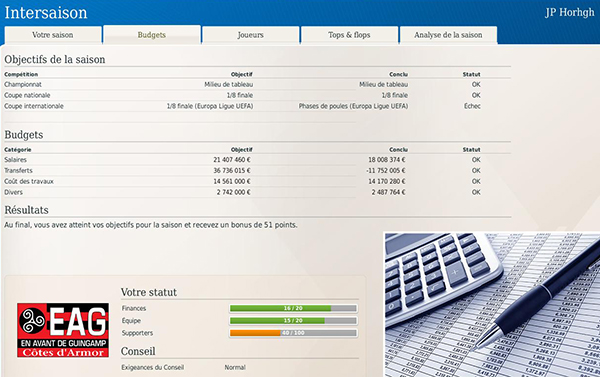
Task: Click the Finances 16/20 progress bar
Action: 293,308
